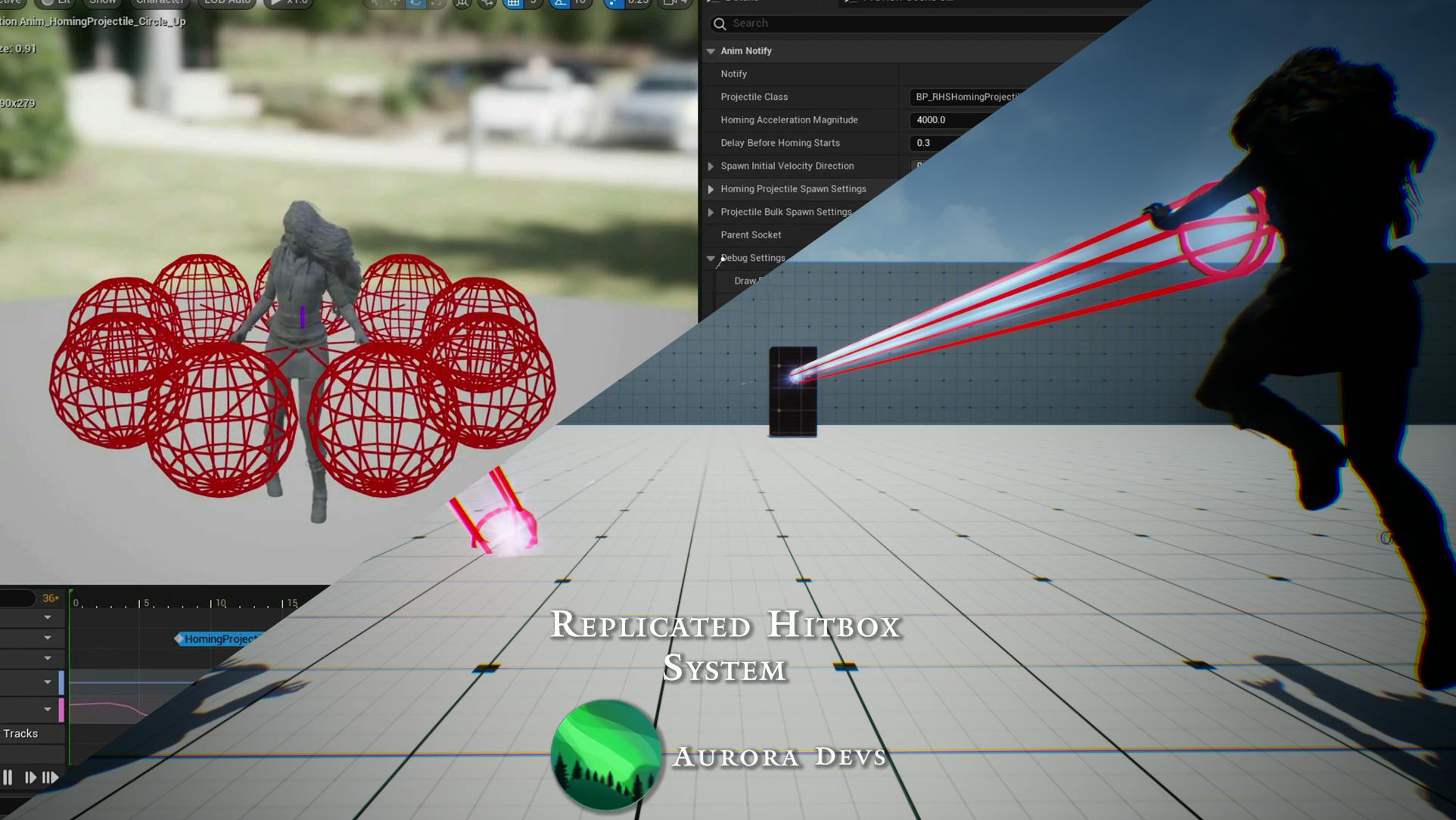Image resolution: width=1456 pixels, height=820 pixels.
Task: Expand Homing Projectile Spawn Settings
Action: 711,189
